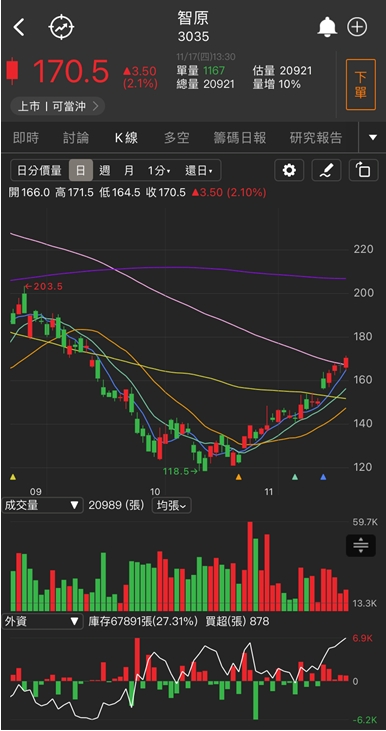
Task: Tap the 低164.5 low price
Action: 120,193
